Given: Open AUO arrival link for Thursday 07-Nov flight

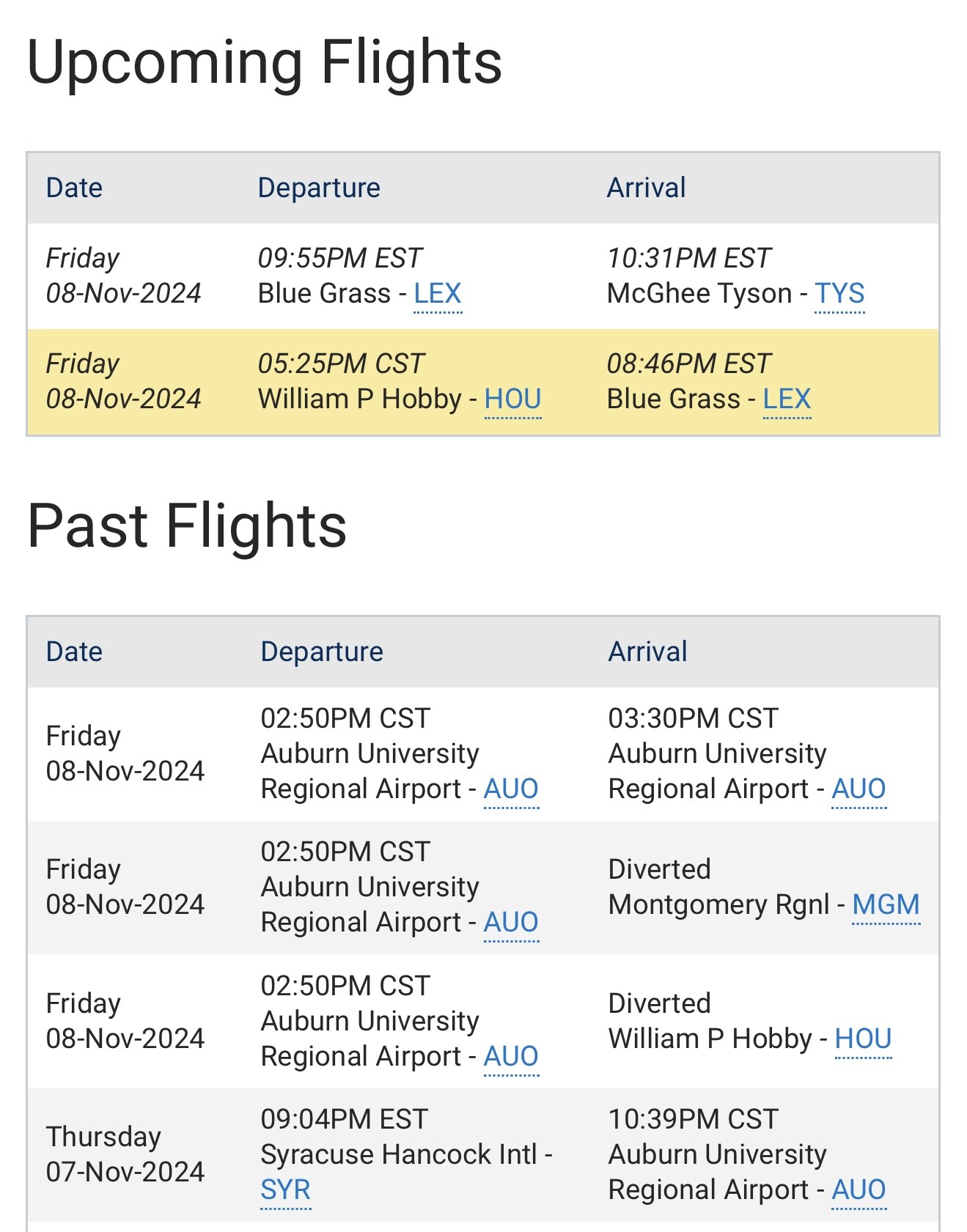Looking at the screenshot, I should [x=858, y=1189].
